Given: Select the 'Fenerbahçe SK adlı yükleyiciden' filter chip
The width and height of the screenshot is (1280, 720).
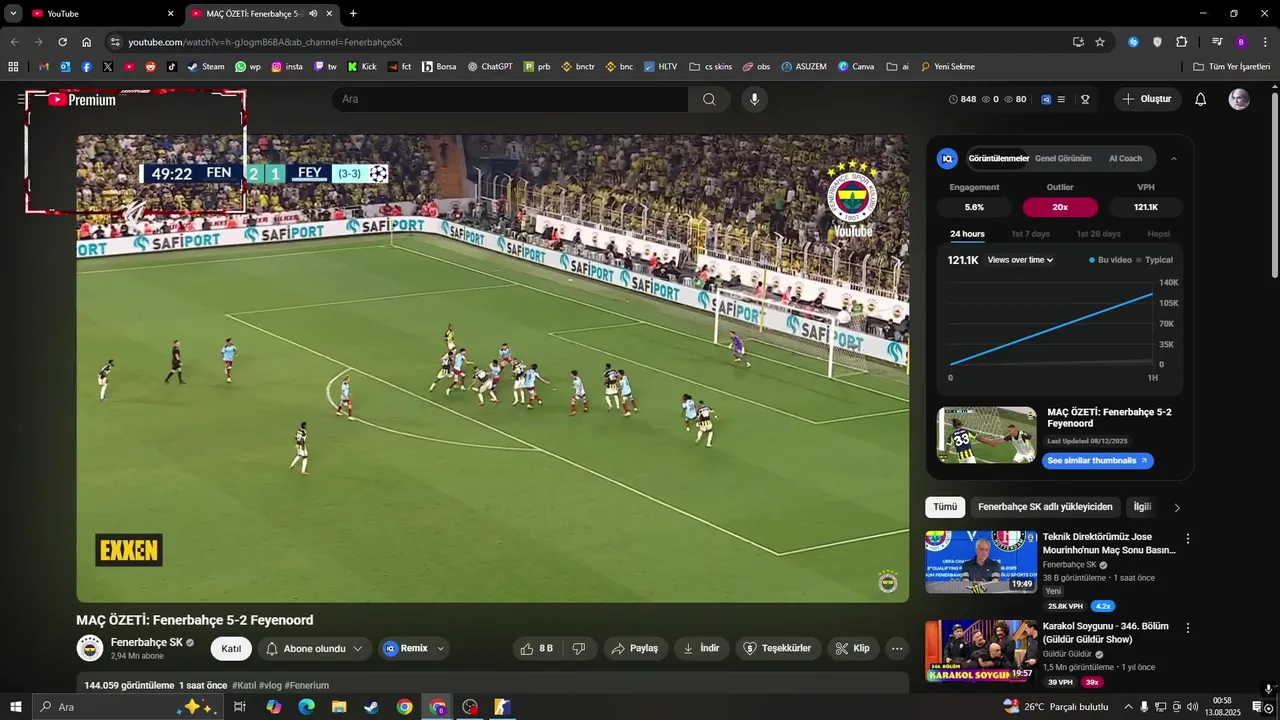Looking at the screenshot, I should (1045, 507).
